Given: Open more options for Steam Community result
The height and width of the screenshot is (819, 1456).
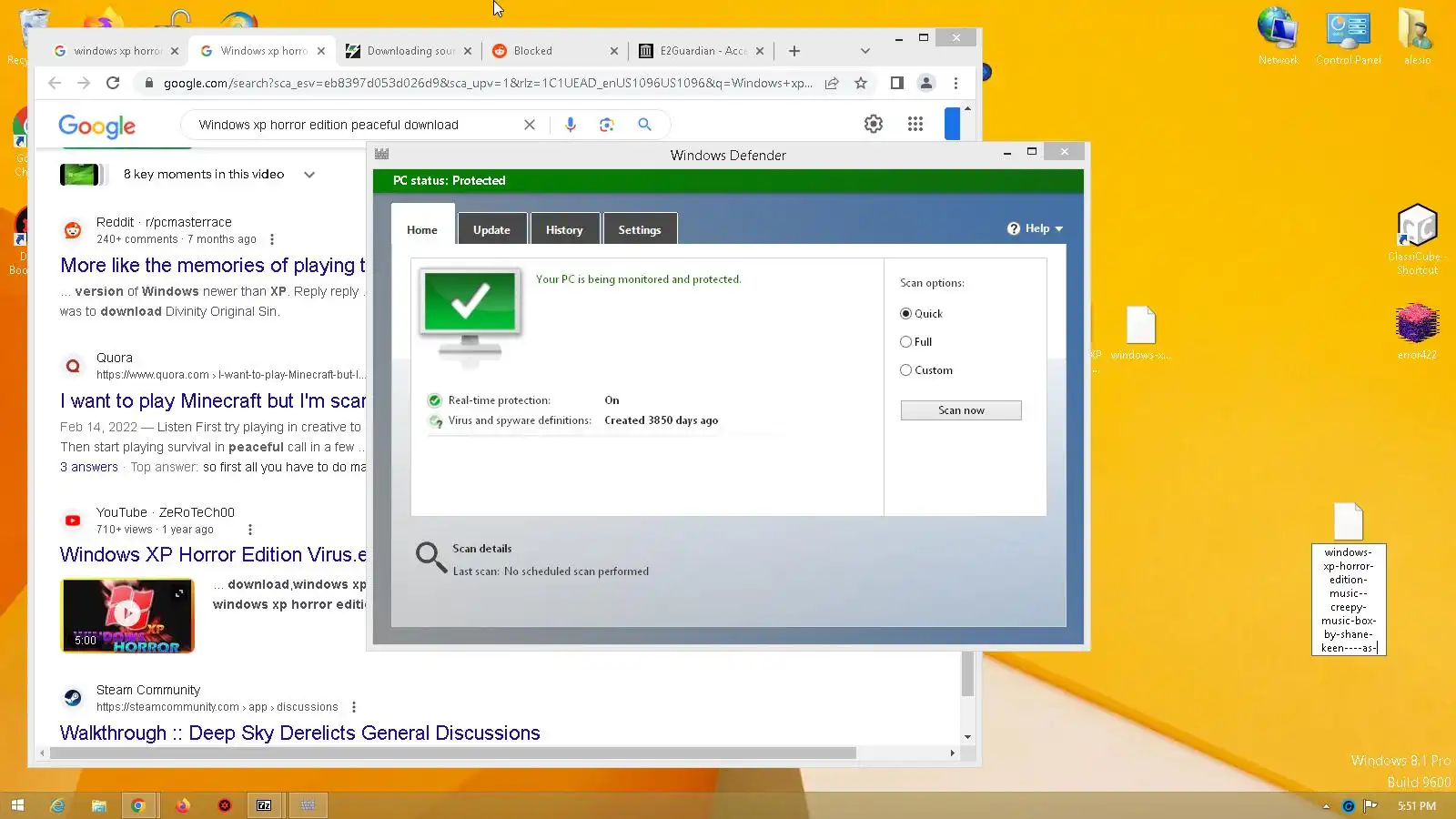Looking at the screenshot, I should (x=354, y=707).
